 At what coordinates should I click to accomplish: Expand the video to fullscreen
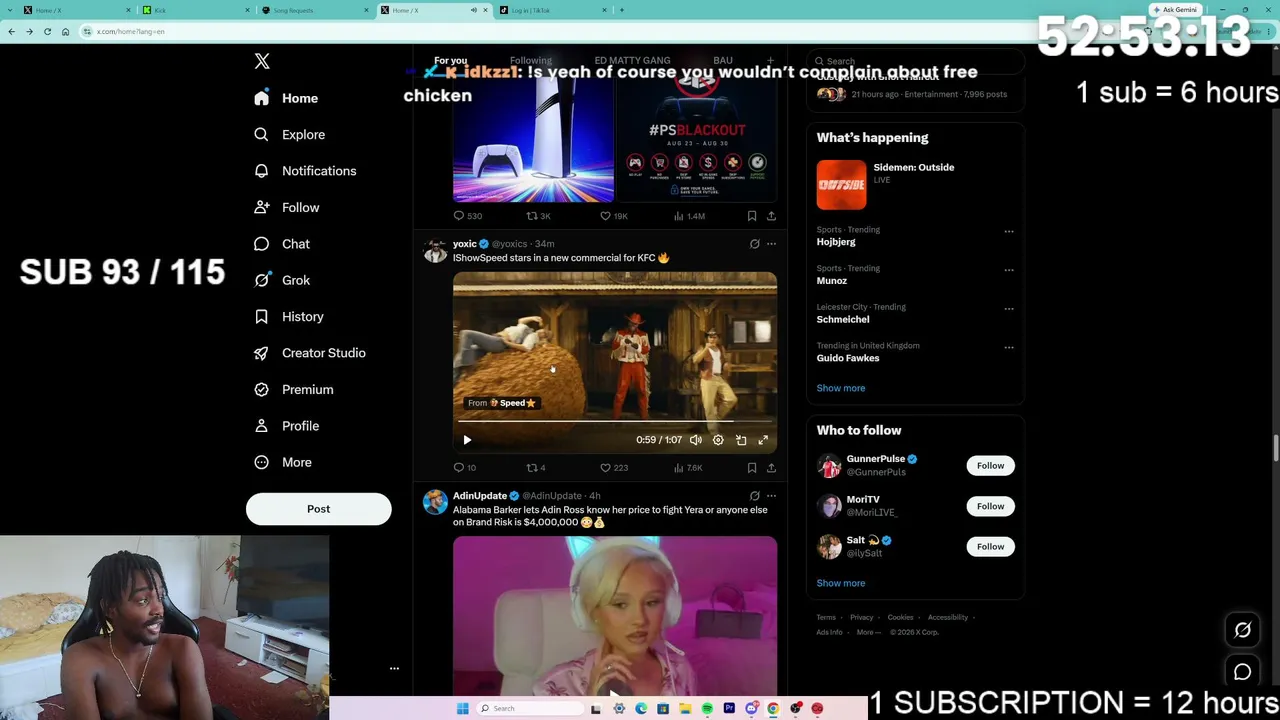(x=763, y=440)
